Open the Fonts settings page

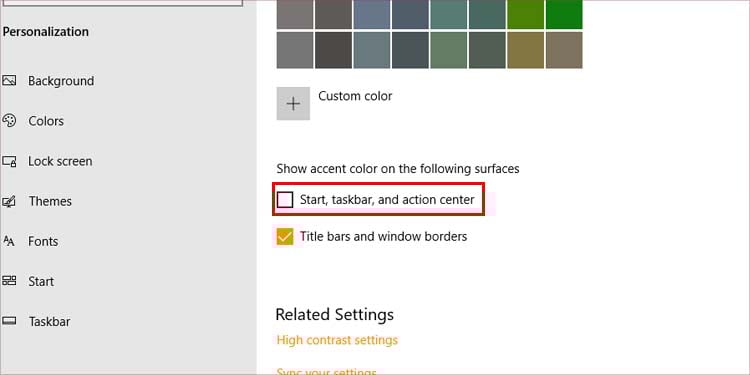click(x=43, y=242)
